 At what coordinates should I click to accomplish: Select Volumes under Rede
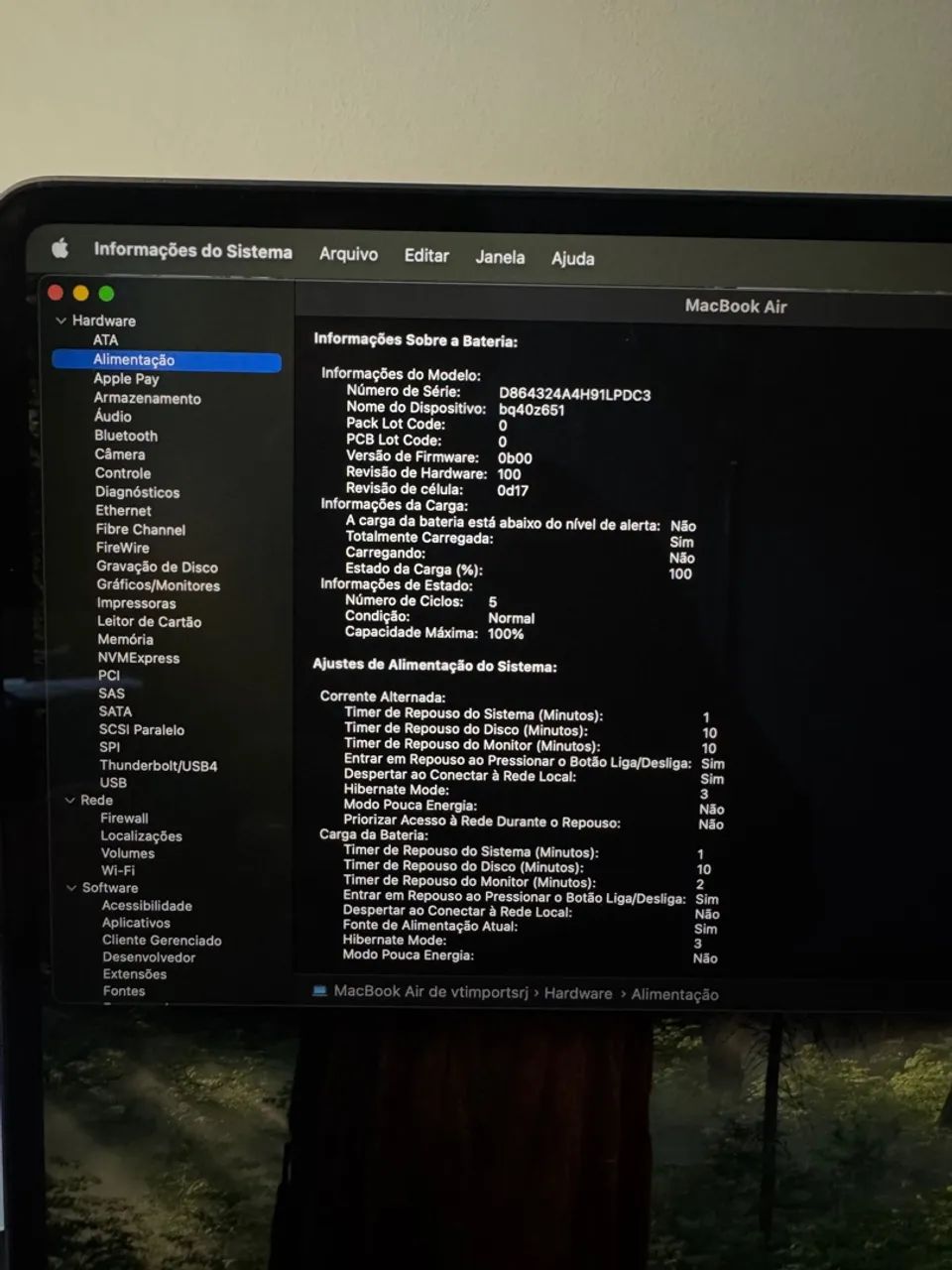click(x=128, y=853)
